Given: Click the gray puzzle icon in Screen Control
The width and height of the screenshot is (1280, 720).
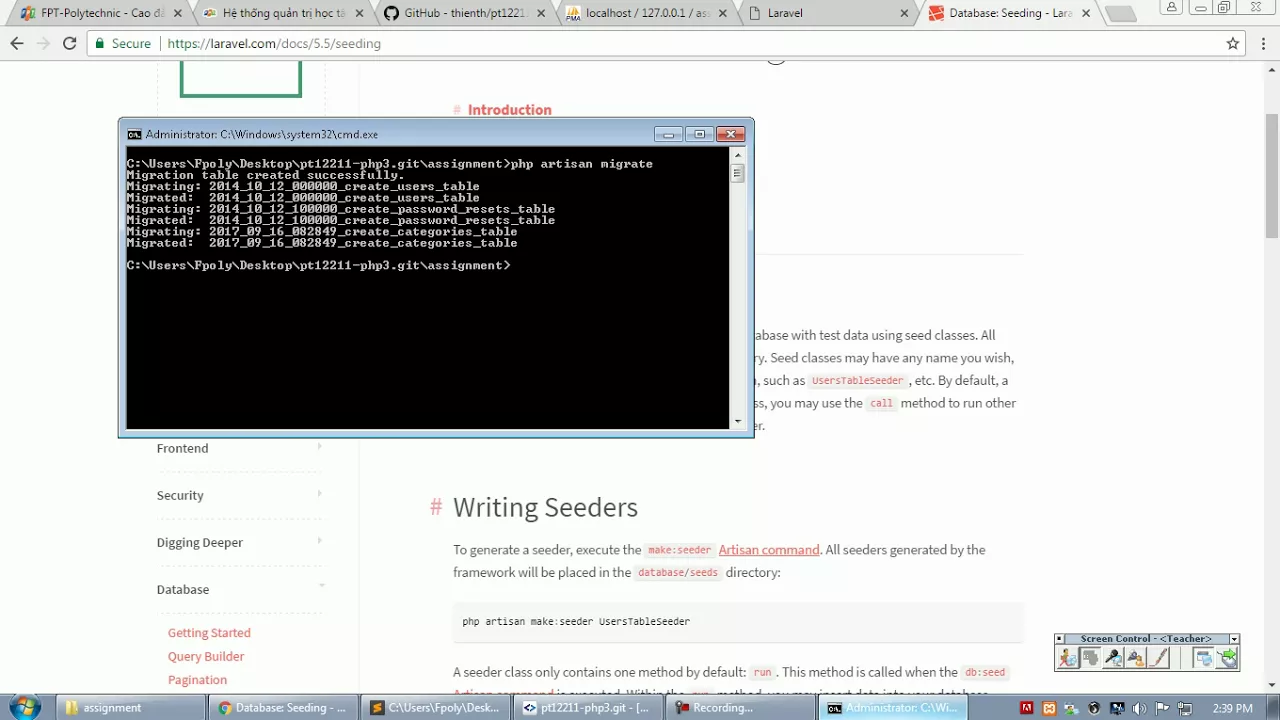Looking at the screenshot, I should [1091, 658].
